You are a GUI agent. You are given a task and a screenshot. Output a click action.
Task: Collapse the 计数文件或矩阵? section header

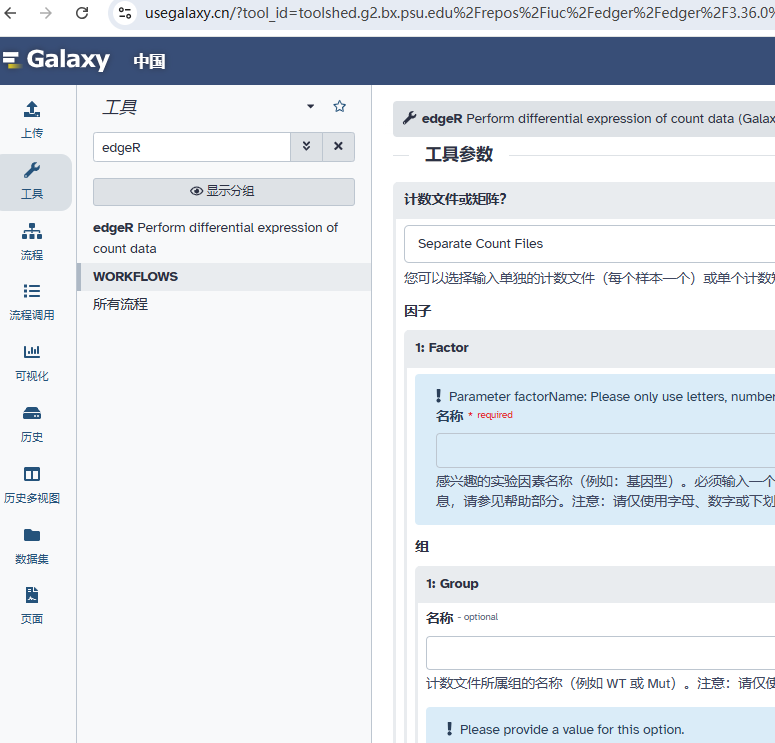pyautogui.click(x=584, y=199)
